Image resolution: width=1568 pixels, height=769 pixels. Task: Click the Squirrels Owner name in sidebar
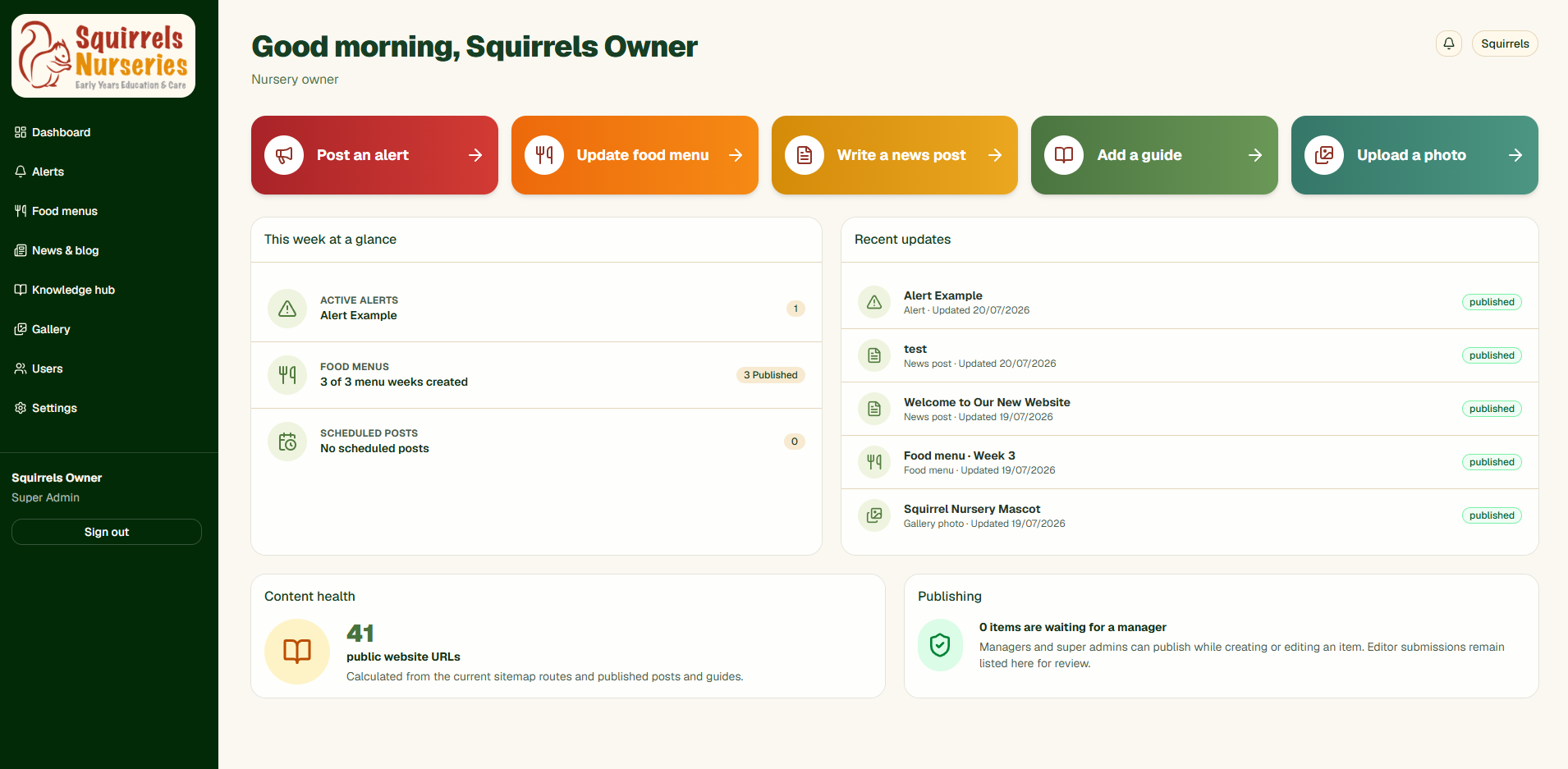(x=57, y=478)
